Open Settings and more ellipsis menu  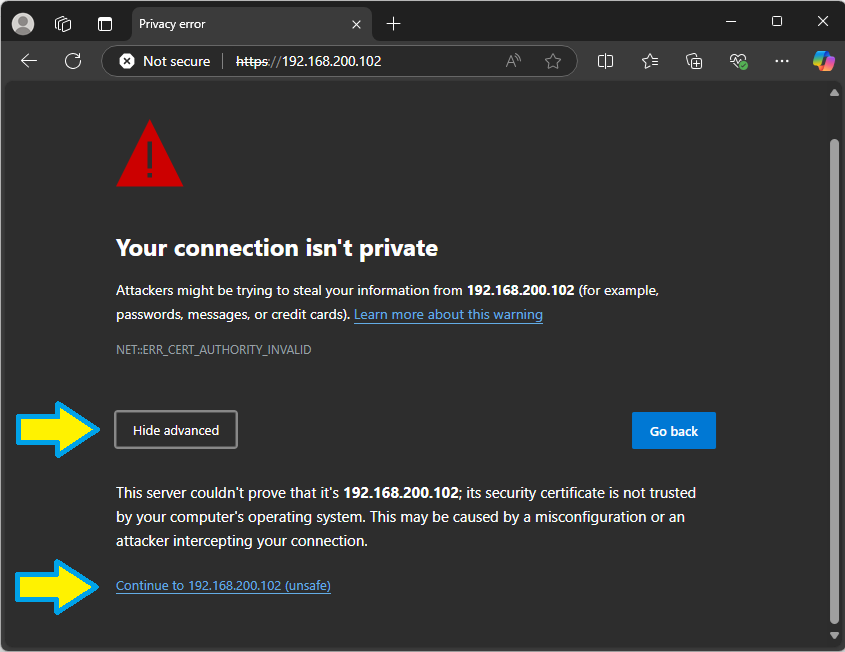(782, 61)
